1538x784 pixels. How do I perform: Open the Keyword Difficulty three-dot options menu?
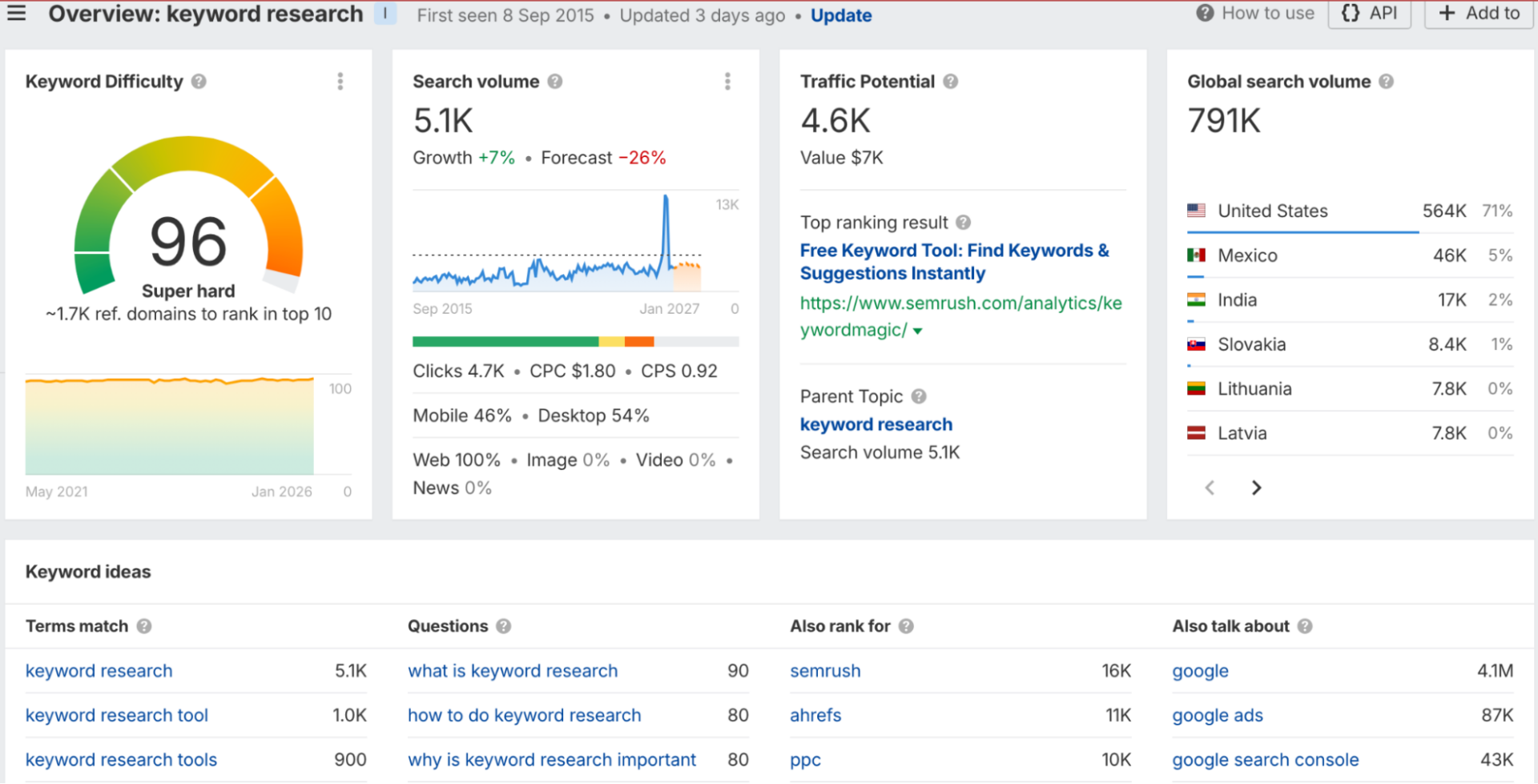click(x=340, y=81)
